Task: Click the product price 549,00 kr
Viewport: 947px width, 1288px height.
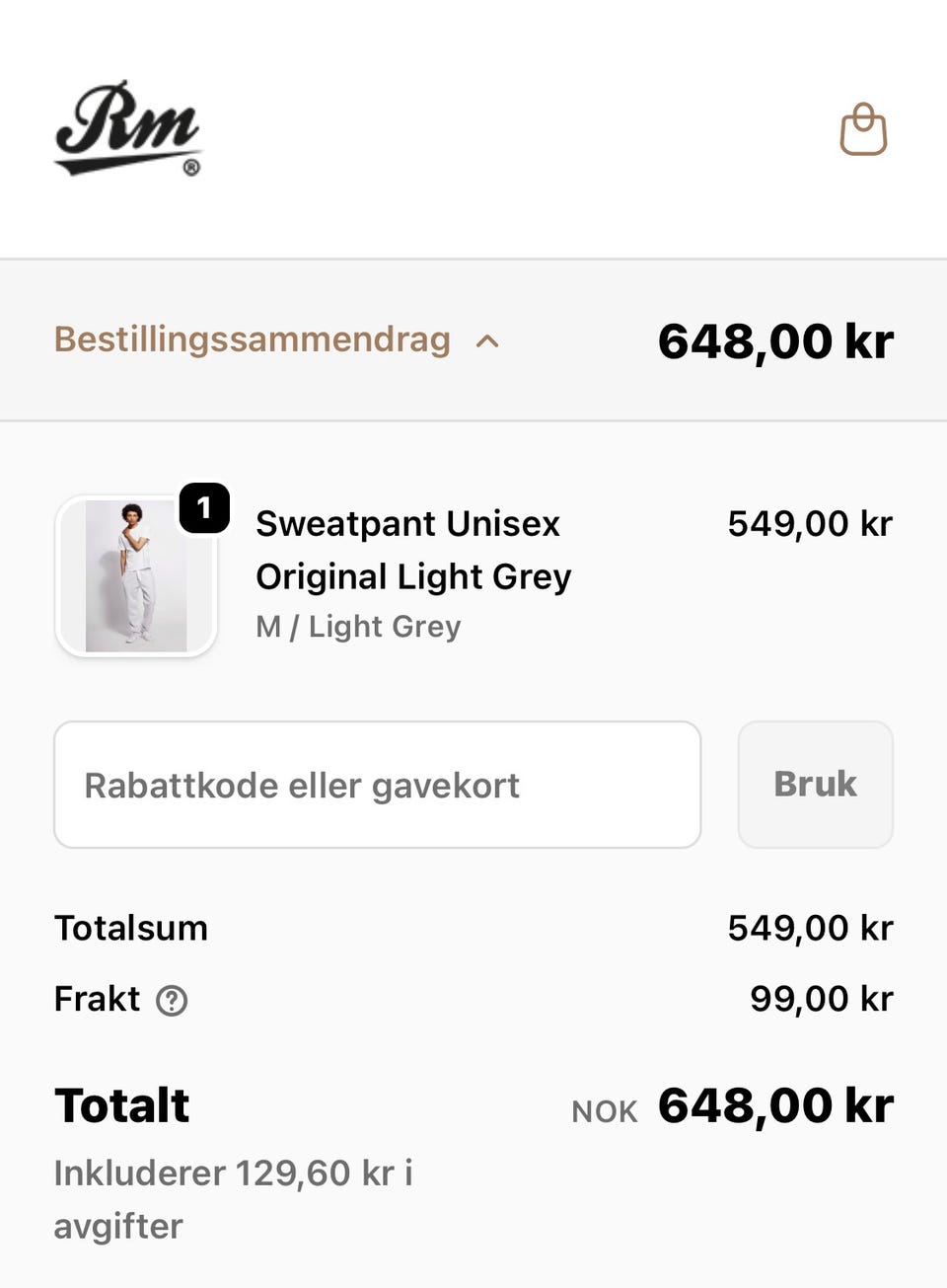Action: tap(809, 523)
